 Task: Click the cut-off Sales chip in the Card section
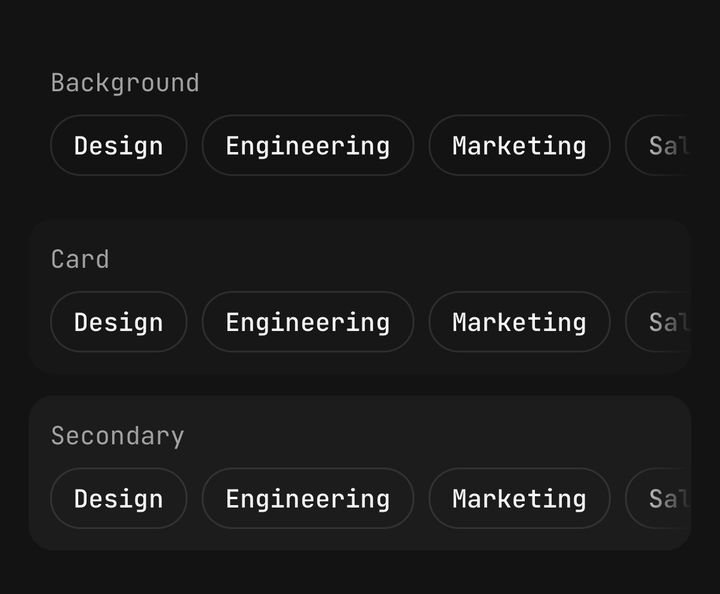658,322
